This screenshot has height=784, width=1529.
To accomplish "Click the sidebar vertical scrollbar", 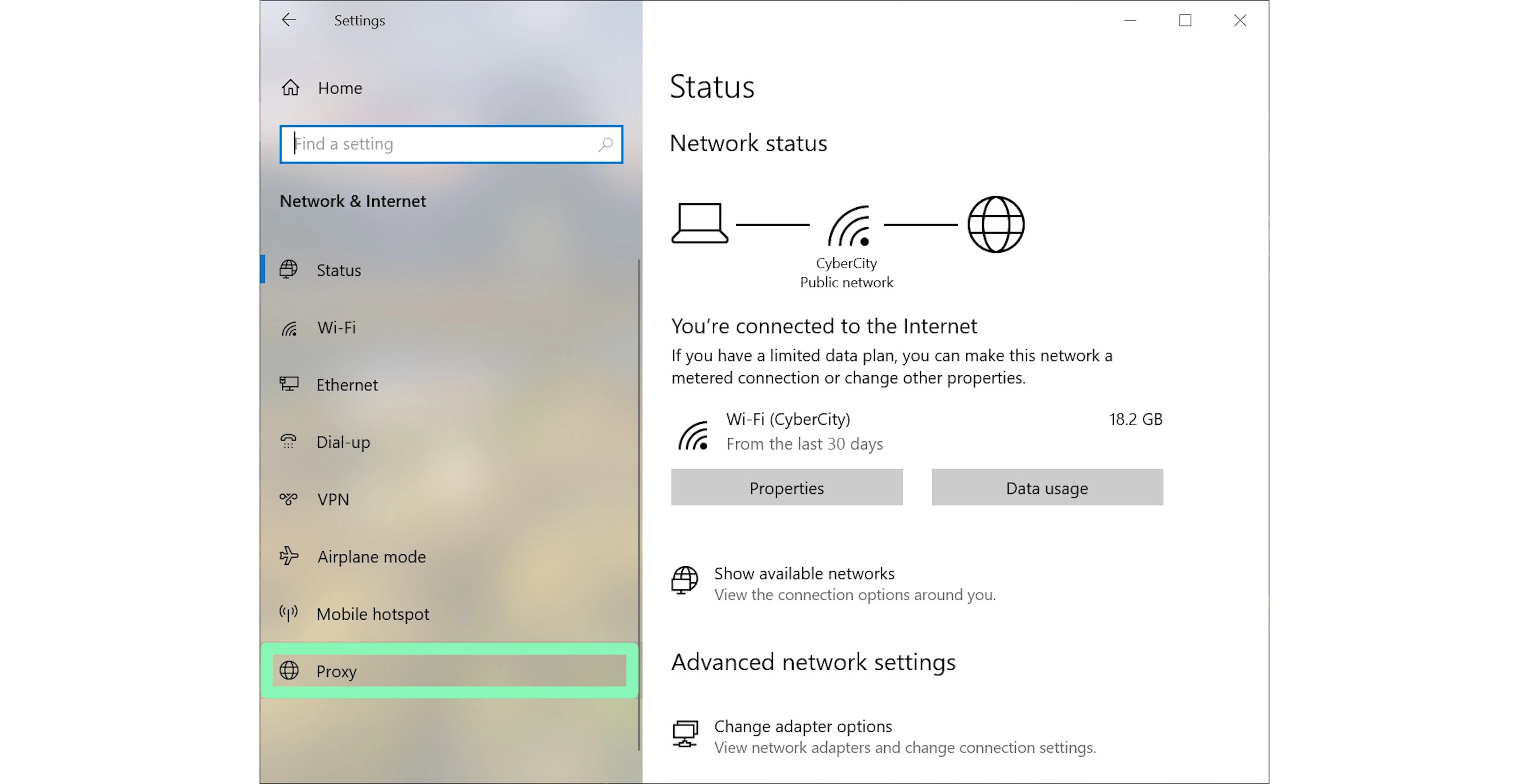I will pyautogui.click(x=639, y=504).
